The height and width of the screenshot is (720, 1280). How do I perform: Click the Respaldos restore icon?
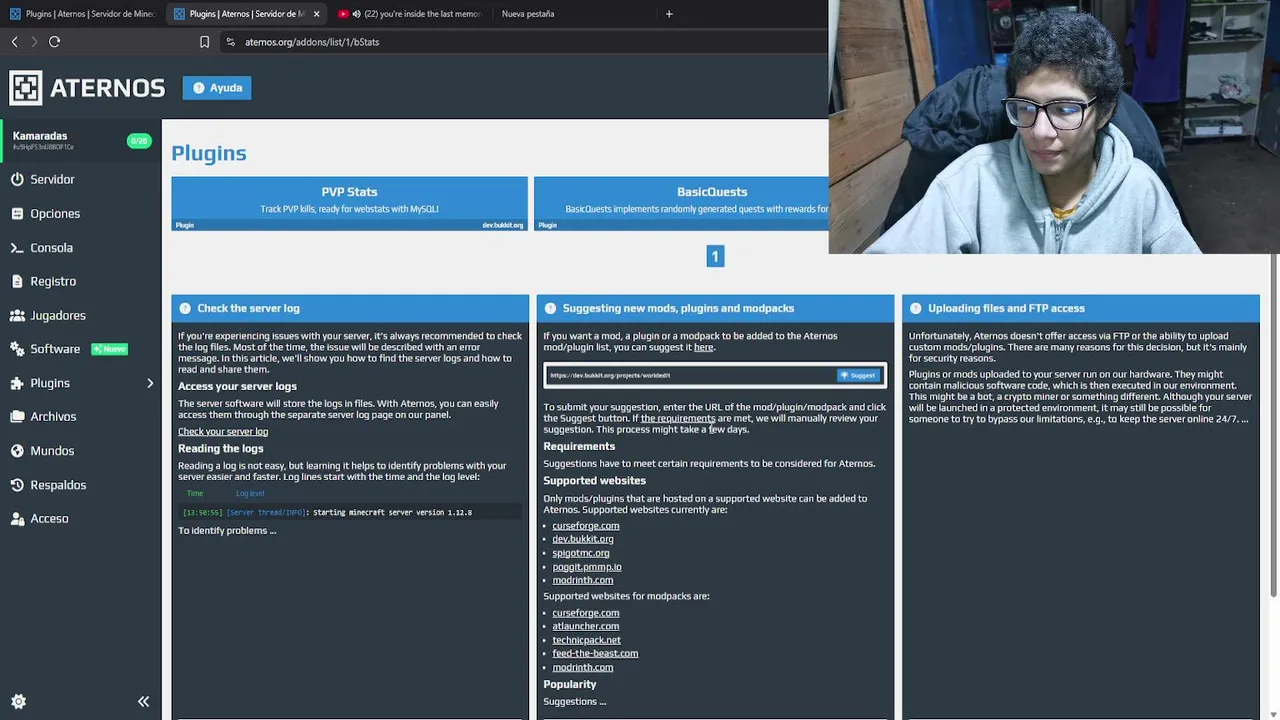coord(17,485)
